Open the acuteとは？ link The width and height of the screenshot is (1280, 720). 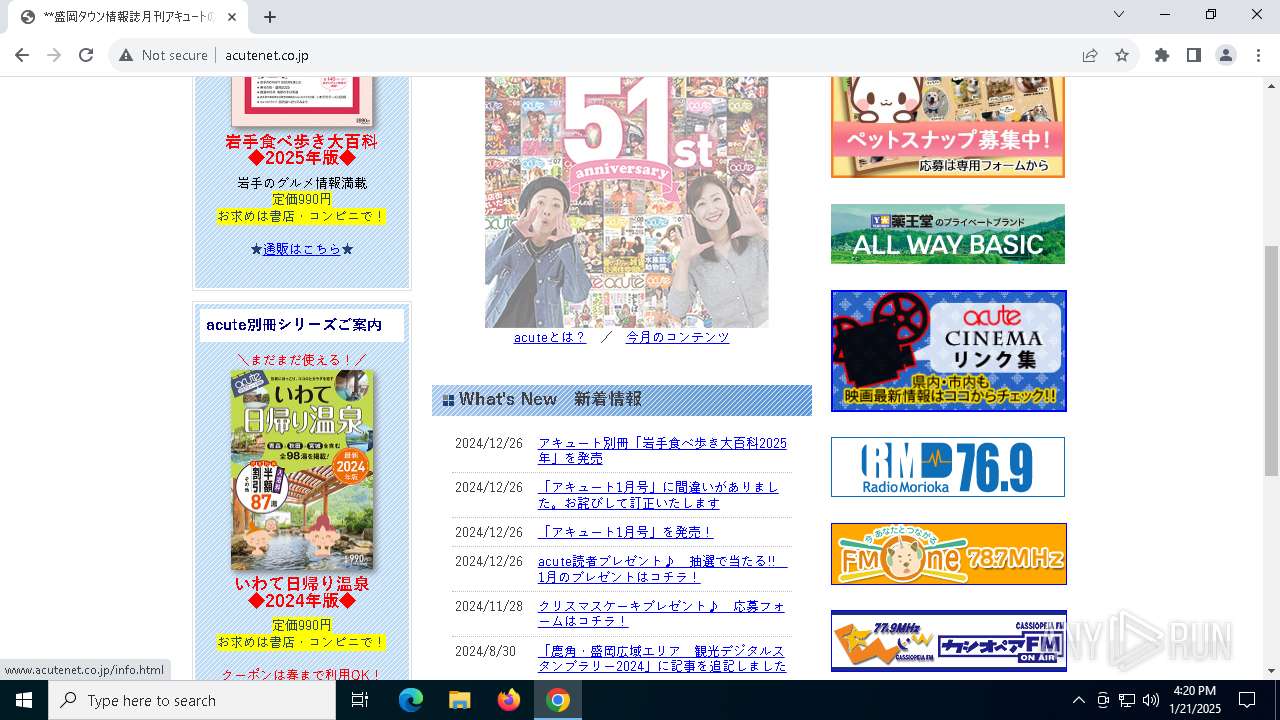coord(549,338)
